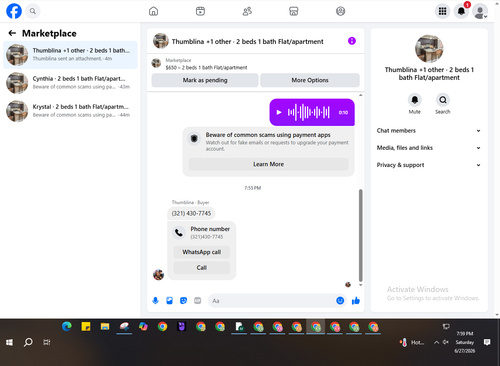Viewport: 500px width, 366px height.
Task: Click the purple conversation info icon
Action: [x=352, y=41]
